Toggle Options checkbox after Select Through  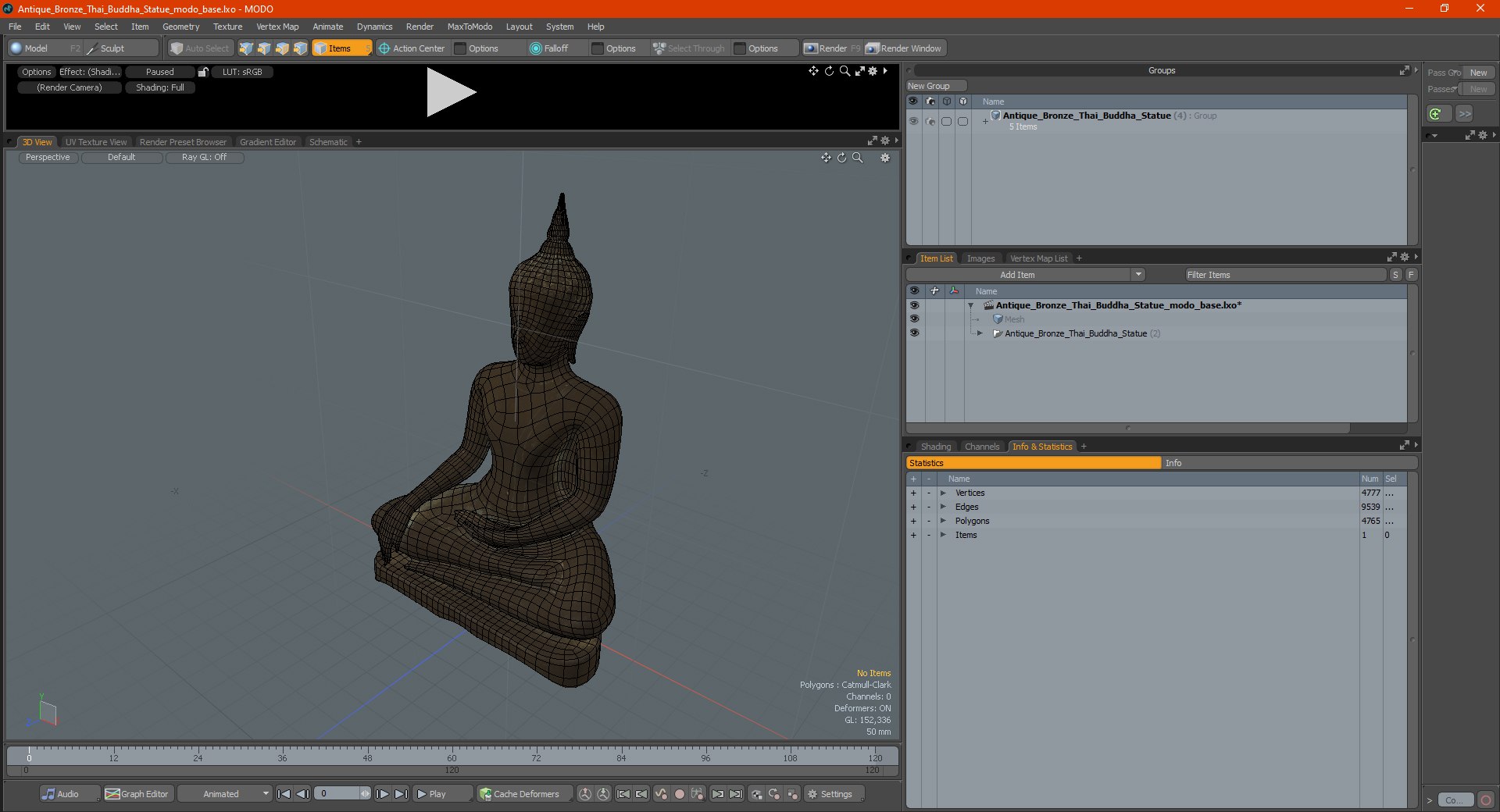click(x=740, y=48)
